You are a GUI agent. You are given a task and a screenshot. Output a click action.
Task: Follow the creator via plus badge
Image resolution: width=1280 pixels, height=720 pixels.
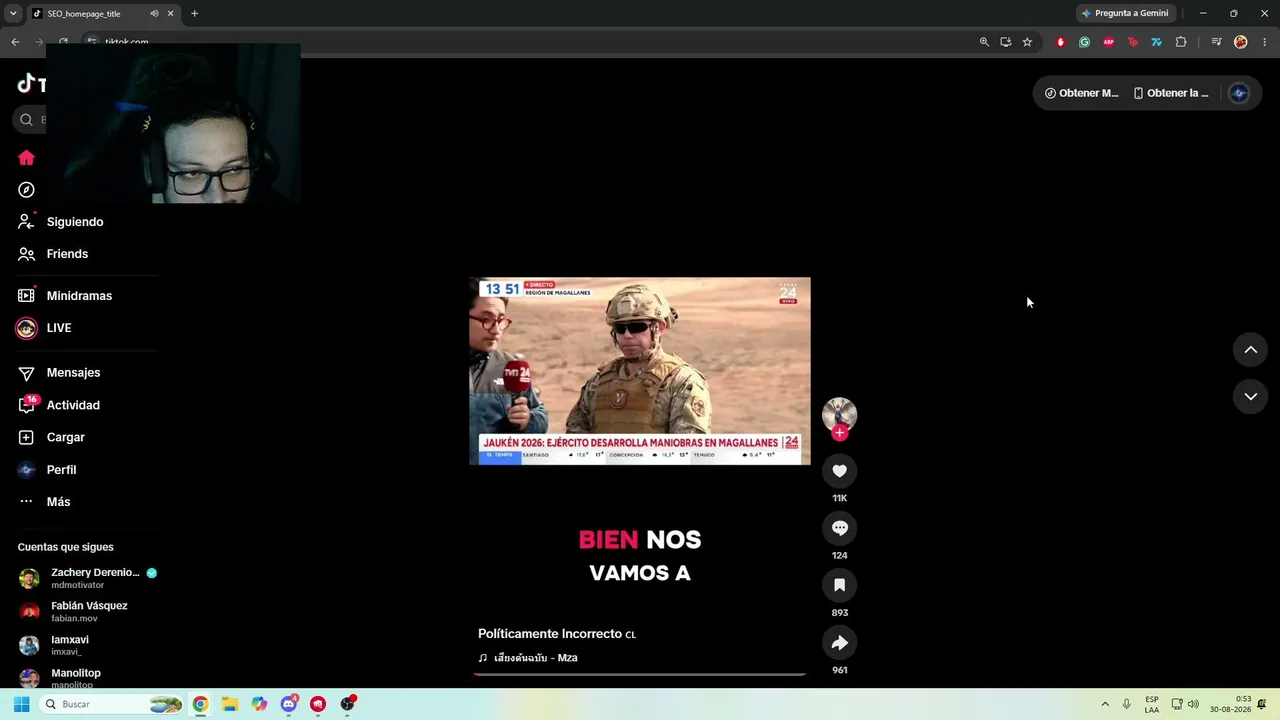tap(840, 433)
